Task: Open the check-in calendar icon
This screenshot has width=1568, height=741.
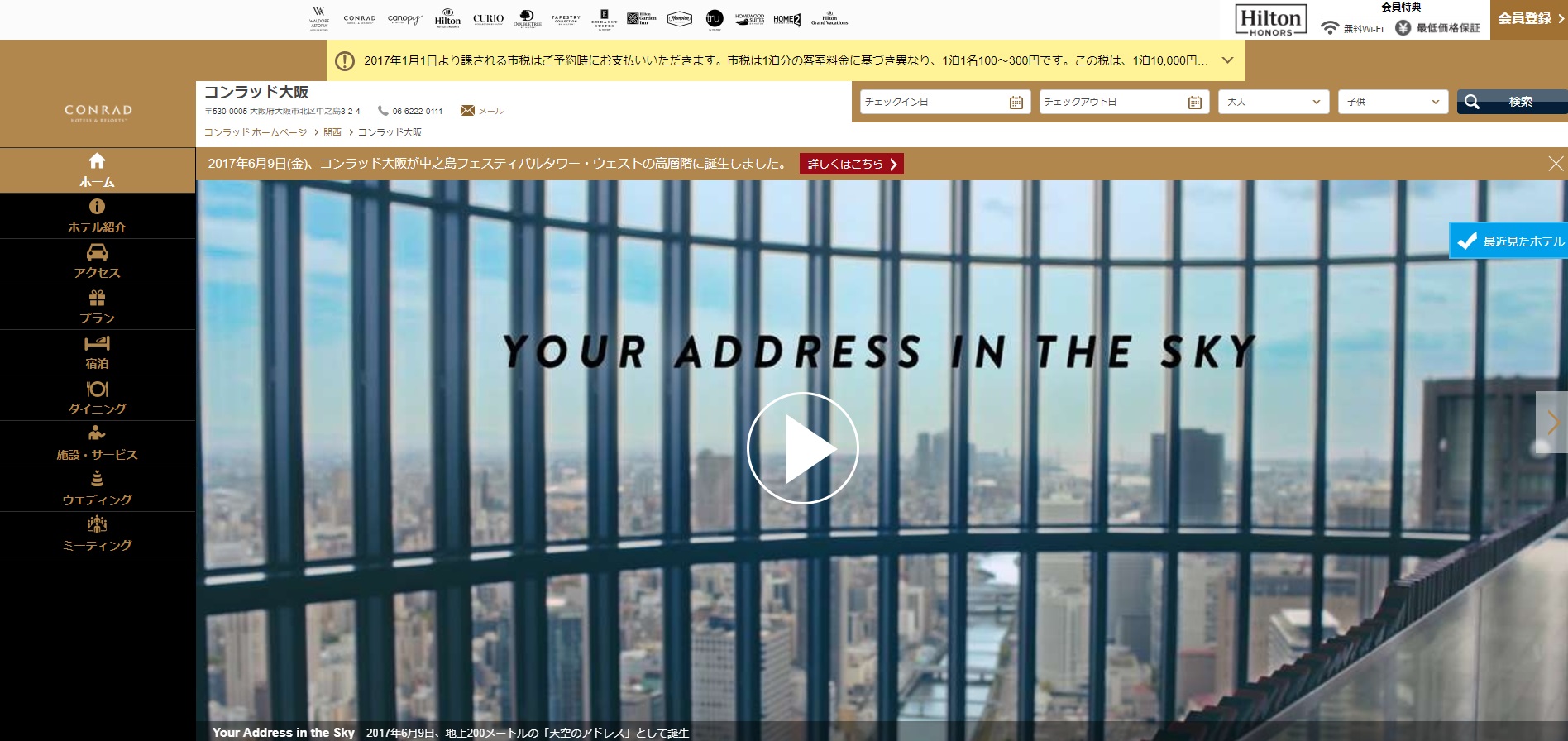Action: point(1016,103)
